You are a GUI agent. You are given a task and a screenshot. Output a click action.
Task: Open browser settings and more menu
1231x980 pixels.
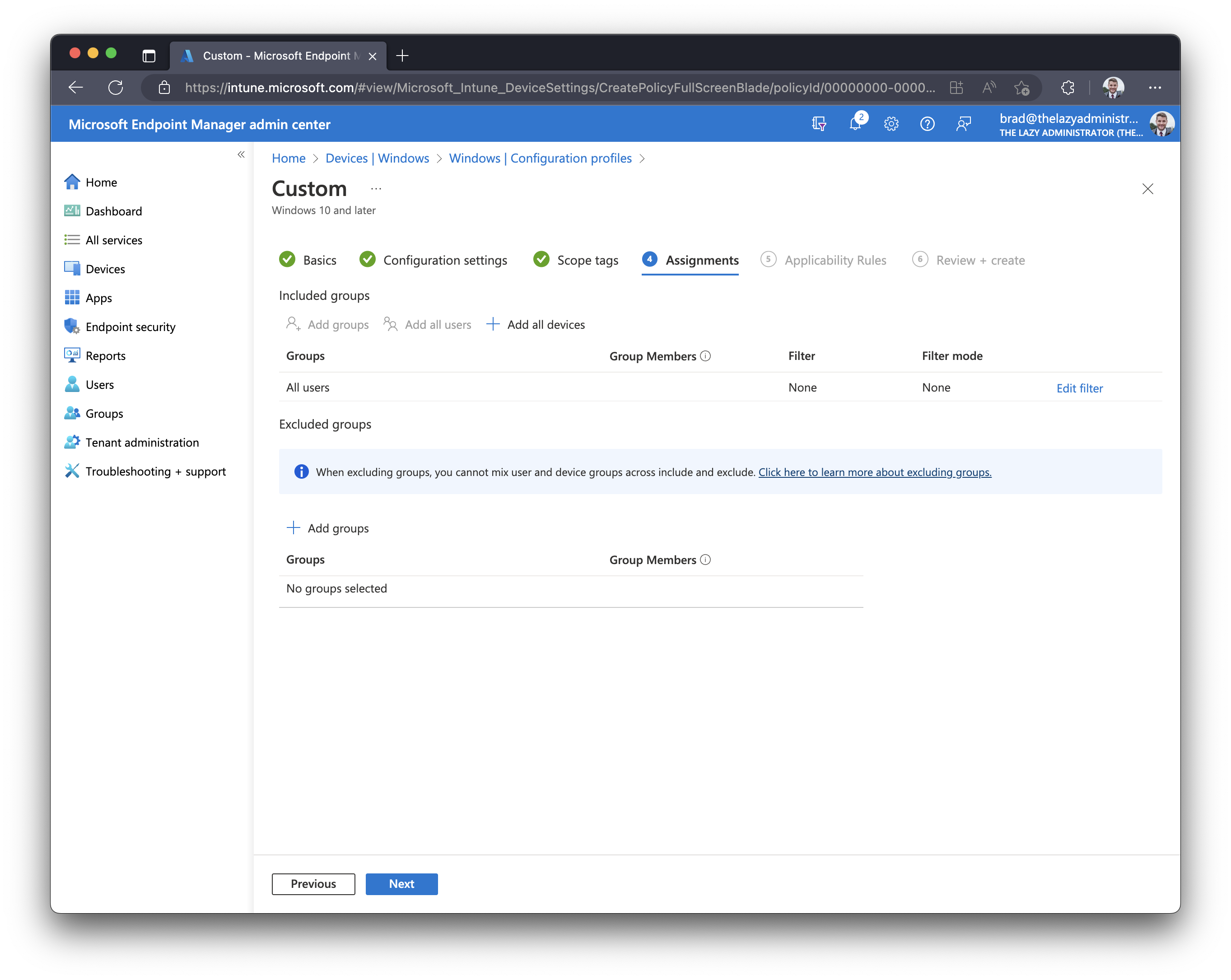[x=1155, y=87]
